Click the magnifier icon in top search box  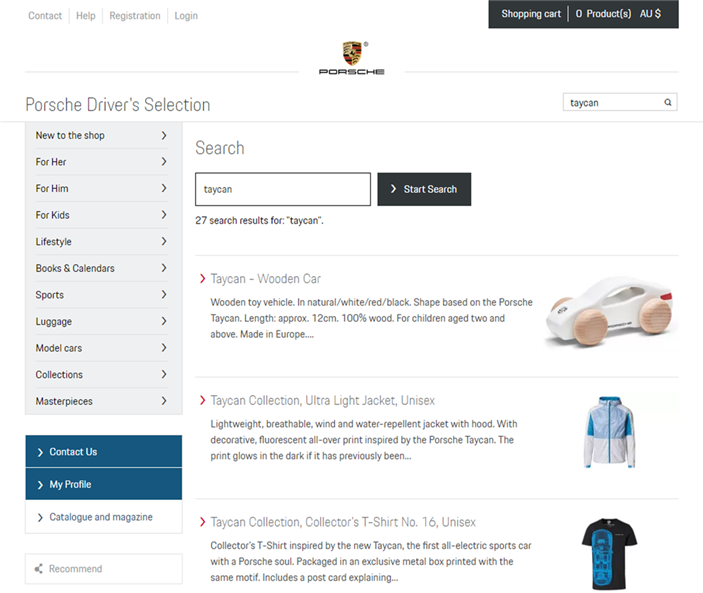tap(668, 102)
